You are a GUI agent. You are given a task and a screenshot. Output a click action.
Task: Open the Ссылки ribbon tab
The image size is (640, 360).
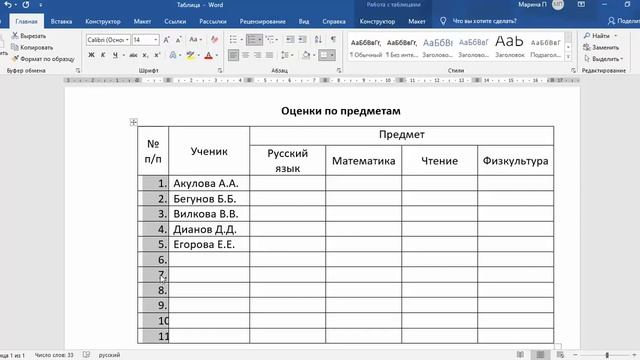click(175, 21)
